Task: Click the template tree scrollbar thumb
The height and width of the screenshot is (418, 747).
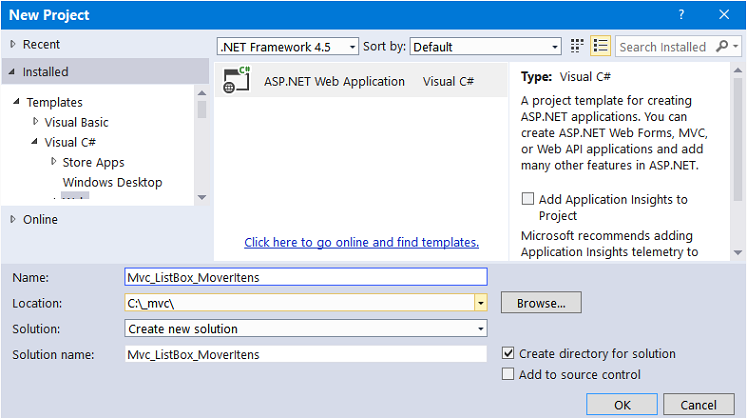Action: (202, 109)
